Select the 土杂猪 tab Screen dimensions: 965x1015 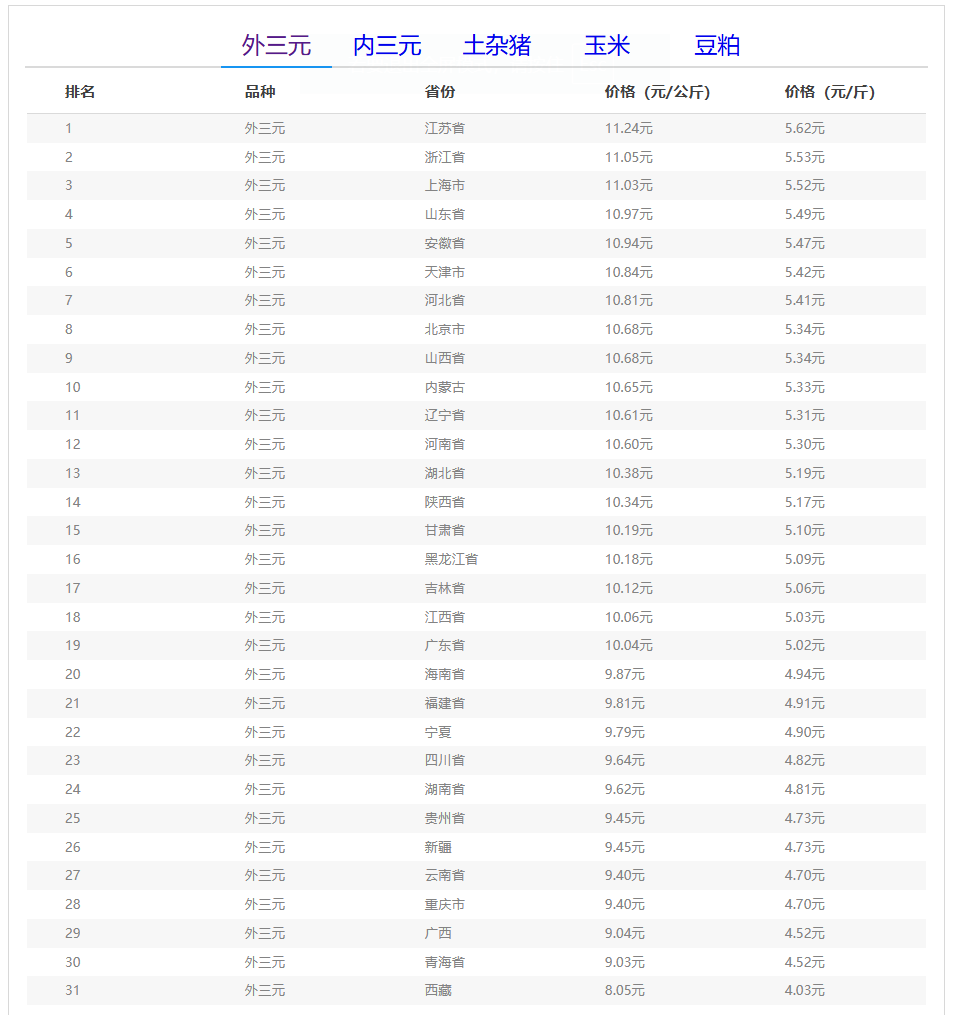pos(497,46)
